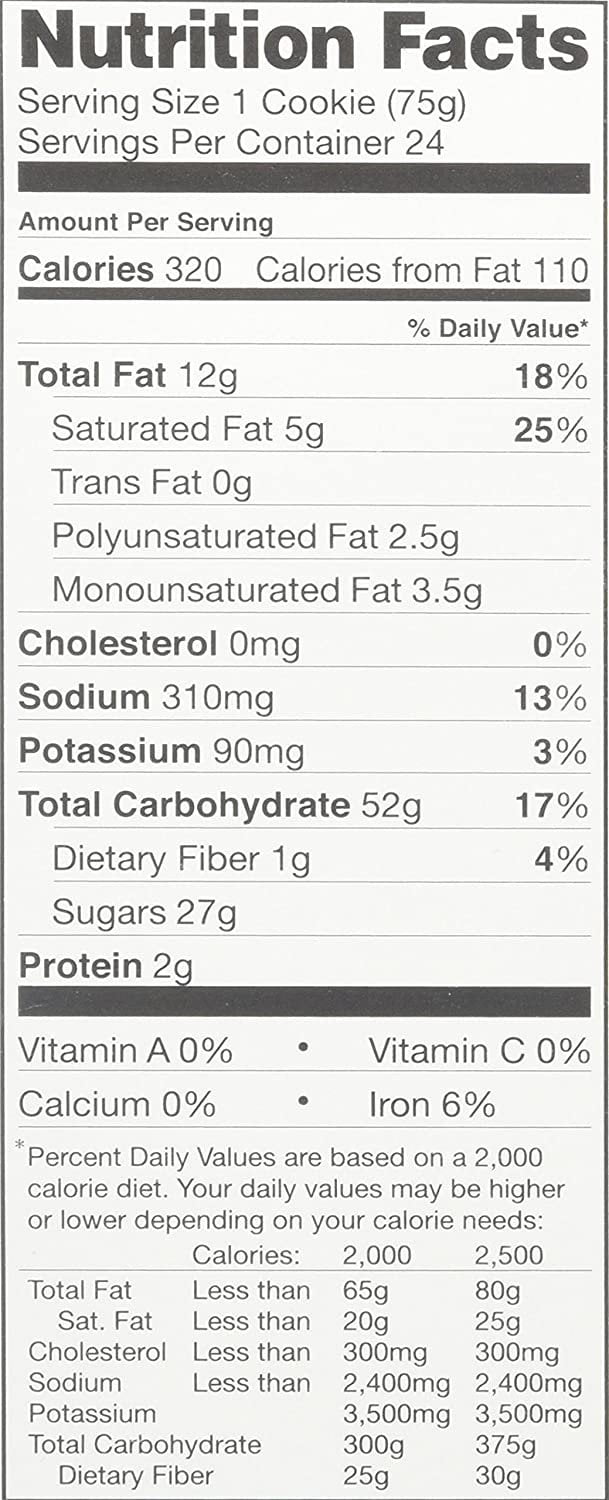The image size is (609, 1500).
Task: Click the Vitamin C 0% entry
Action: [479, 1051]
